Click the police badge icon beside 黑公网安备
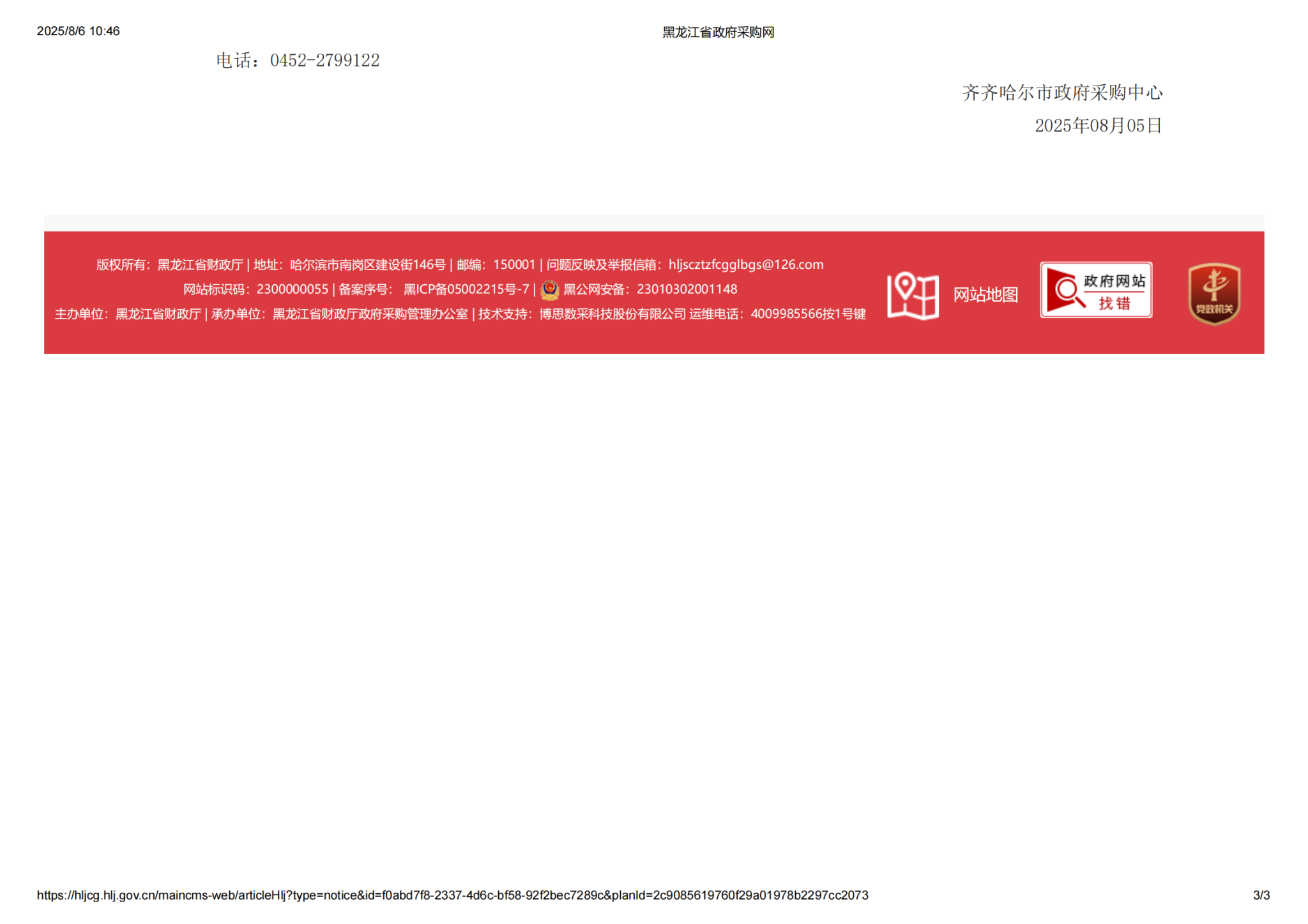The width and height of the screenshot is (1308, 924). tap(549, 290)
